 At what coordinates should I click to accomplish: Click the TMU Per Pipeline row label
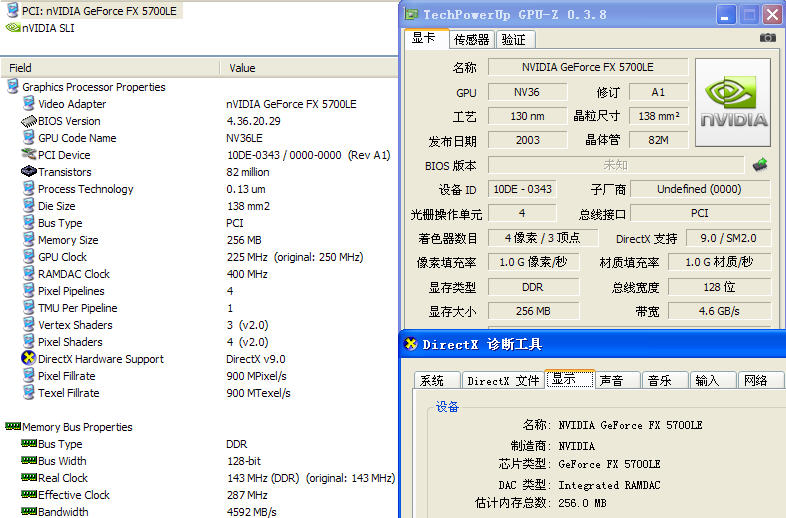(x=78, y=307)
